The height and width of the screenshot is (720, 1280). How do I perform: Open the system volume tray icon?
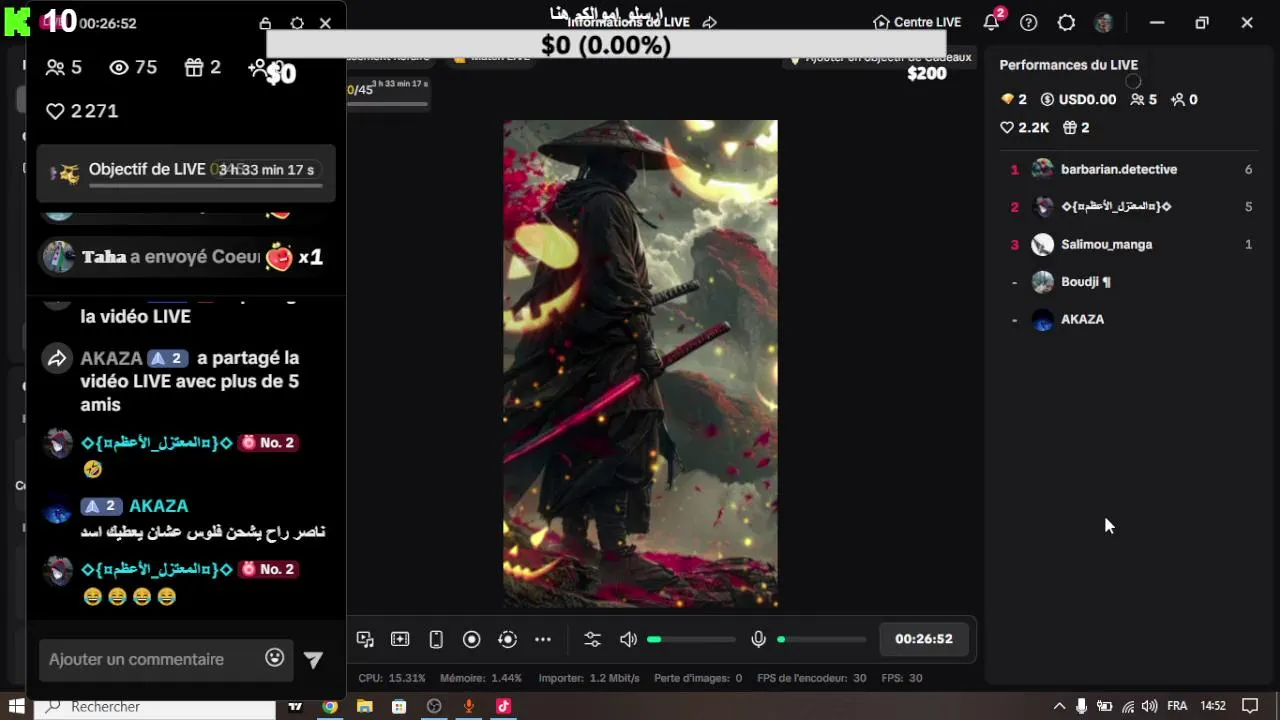[1150, 706]
